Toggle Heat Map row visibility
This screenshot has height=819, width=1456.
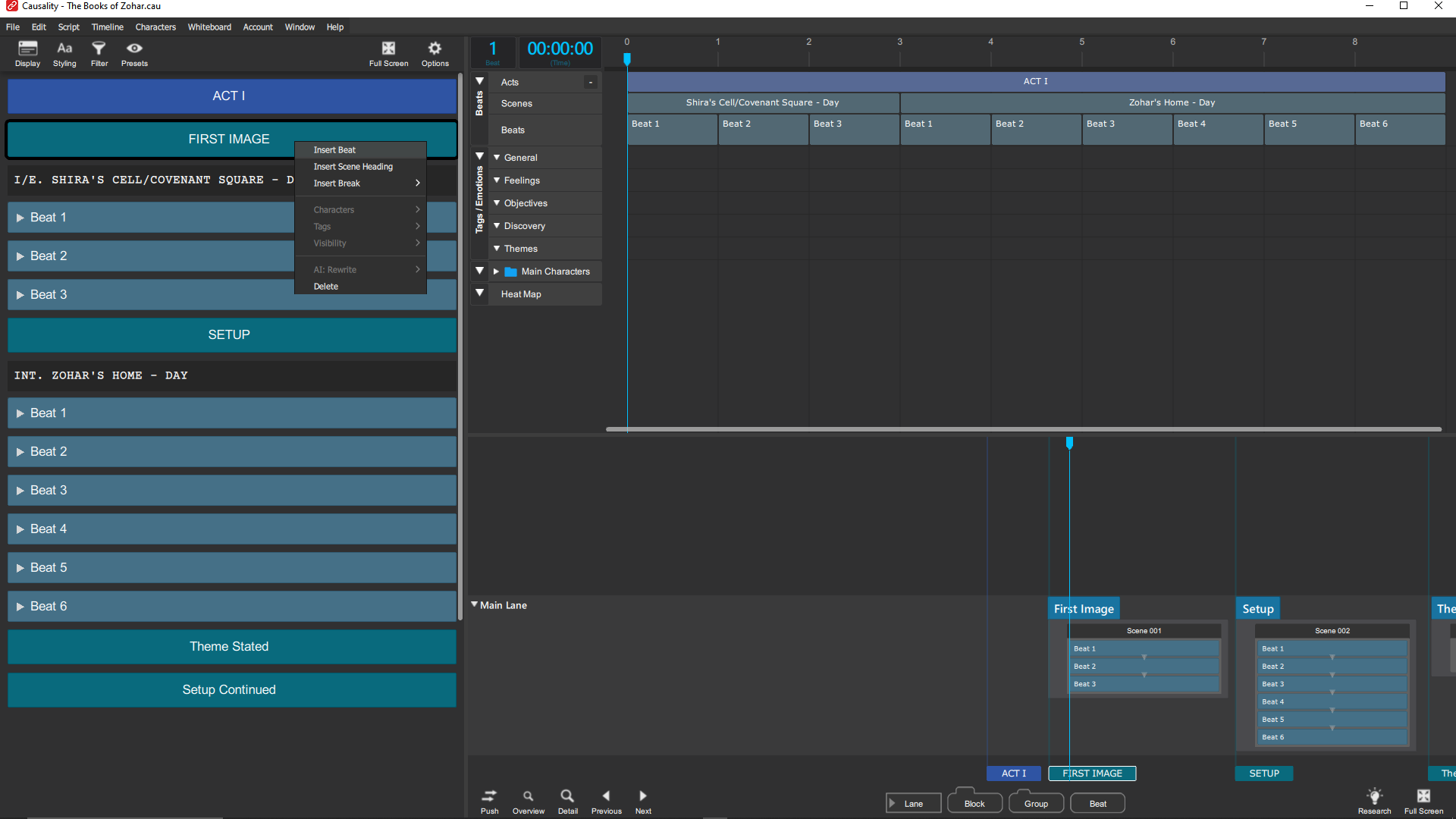pos(479,293)
